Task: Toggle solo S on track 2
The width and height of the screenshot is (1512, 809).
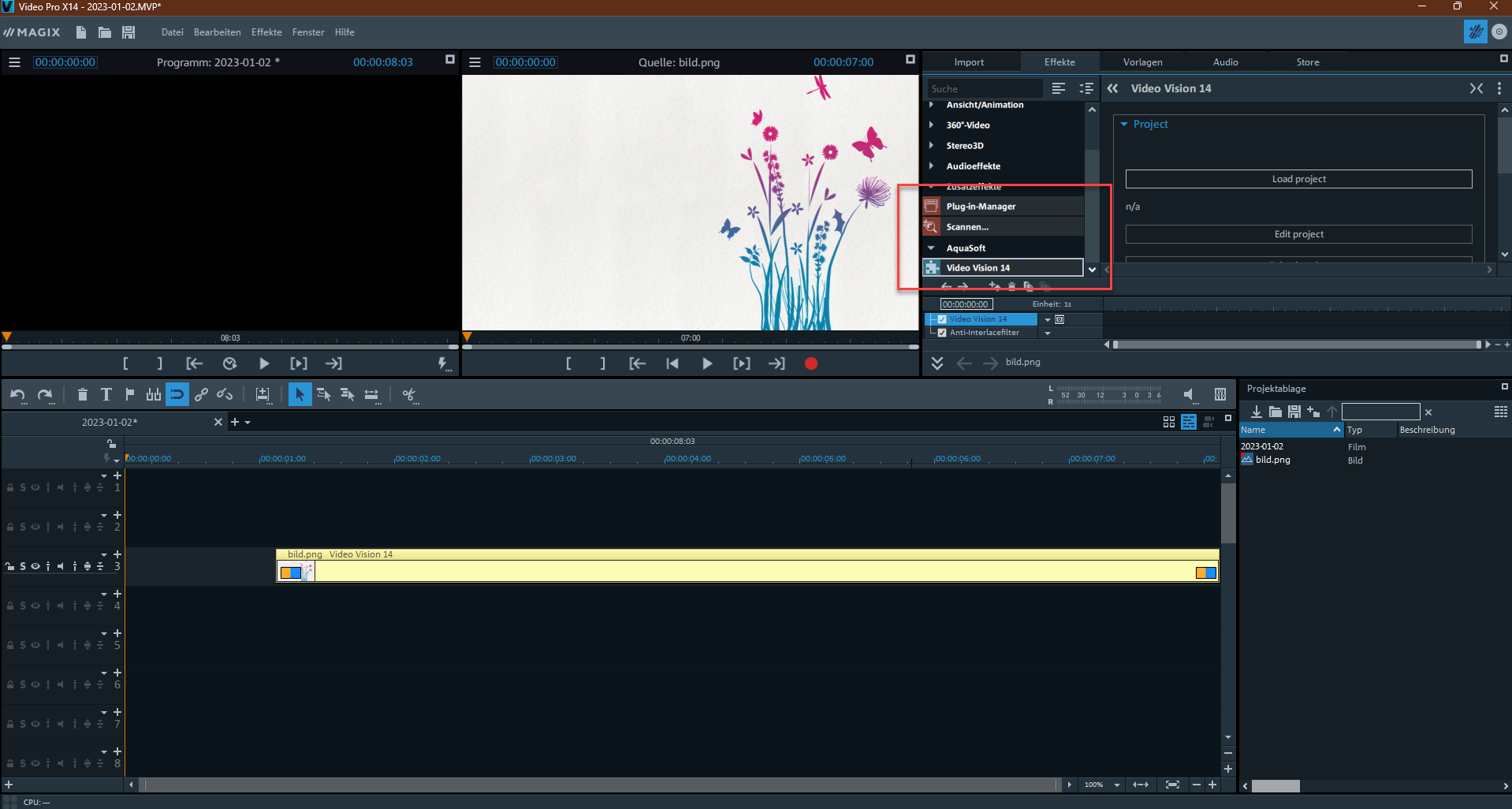Action: 23,527
